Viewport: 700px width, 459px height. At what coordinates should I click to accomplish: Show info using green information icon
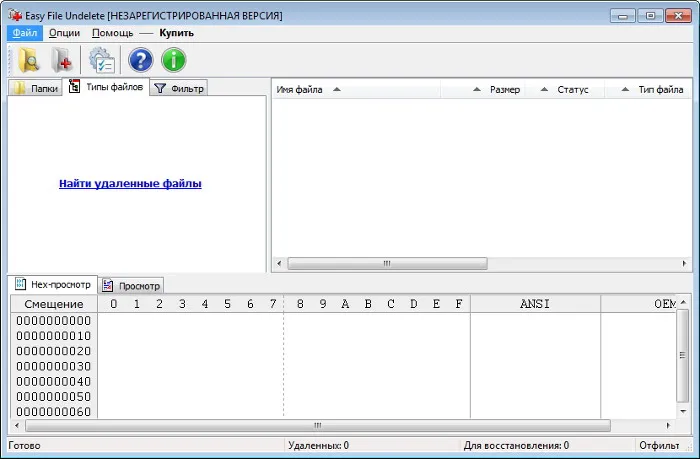(174, 60)
